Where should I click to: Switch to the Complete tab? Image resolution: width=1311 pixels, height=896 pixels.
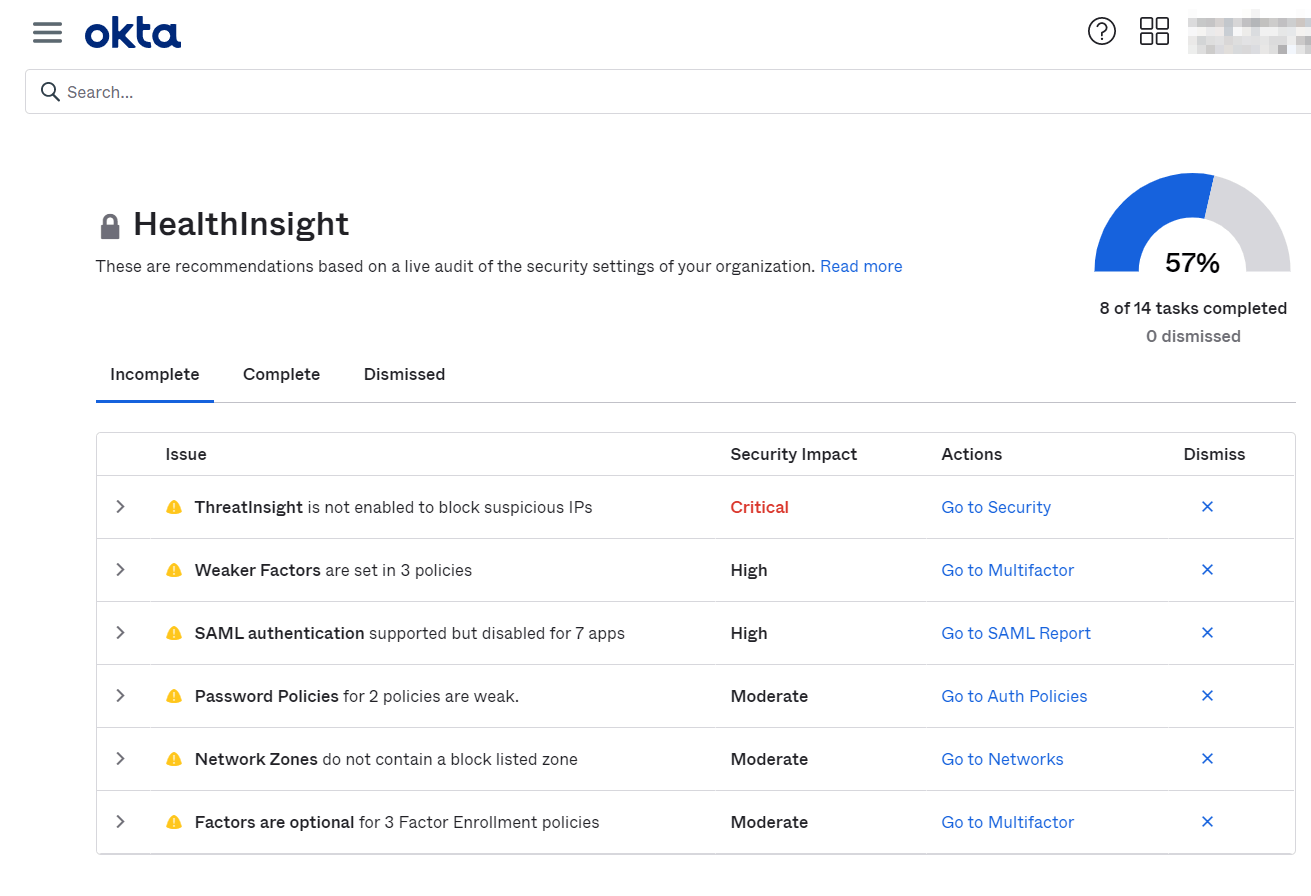coord(281,374)
